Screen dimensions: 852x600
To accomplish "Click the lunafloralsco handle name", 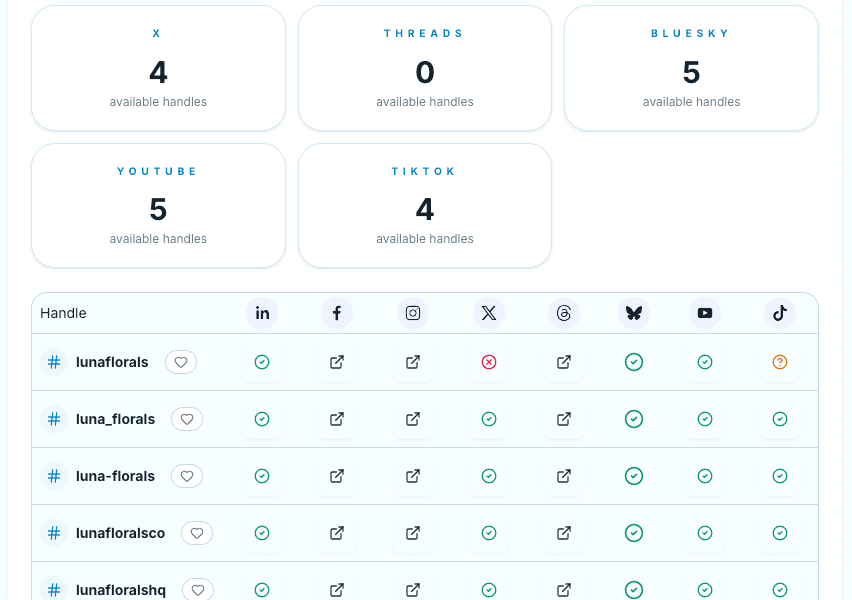I will tap(120, 533).
